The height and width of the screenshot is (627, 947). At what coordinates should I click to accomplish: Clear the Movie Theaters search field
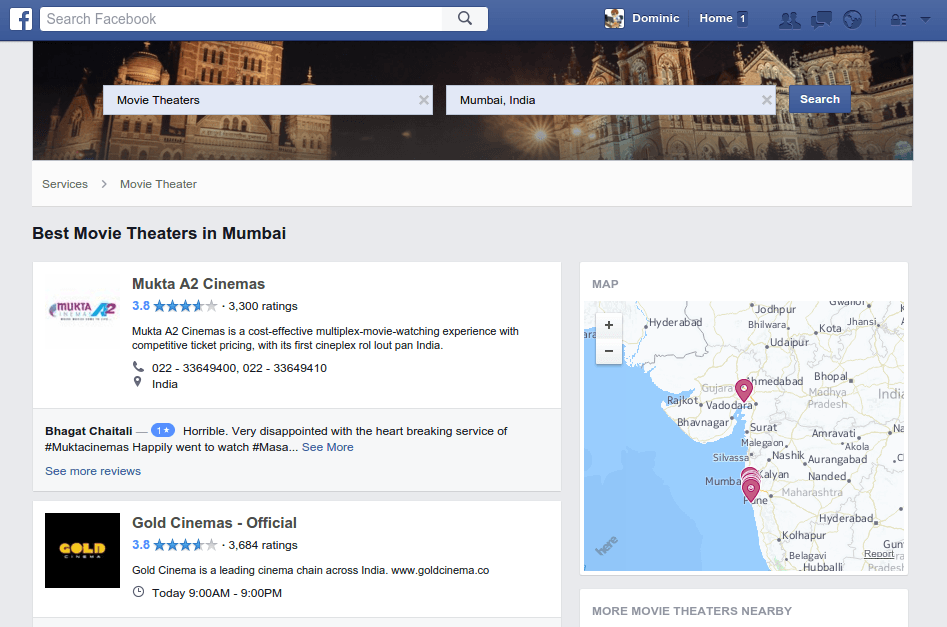click(x=423, y=100)
